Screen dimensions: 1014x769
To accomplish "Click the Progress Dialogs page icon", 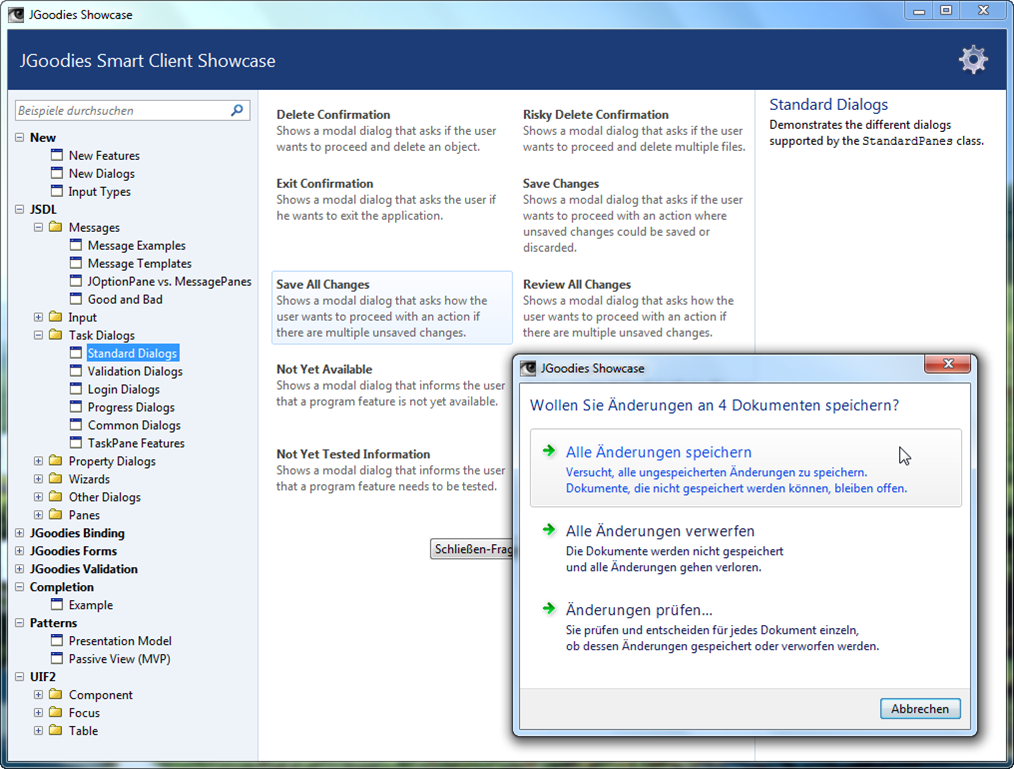I will click(x=76, y=407).
